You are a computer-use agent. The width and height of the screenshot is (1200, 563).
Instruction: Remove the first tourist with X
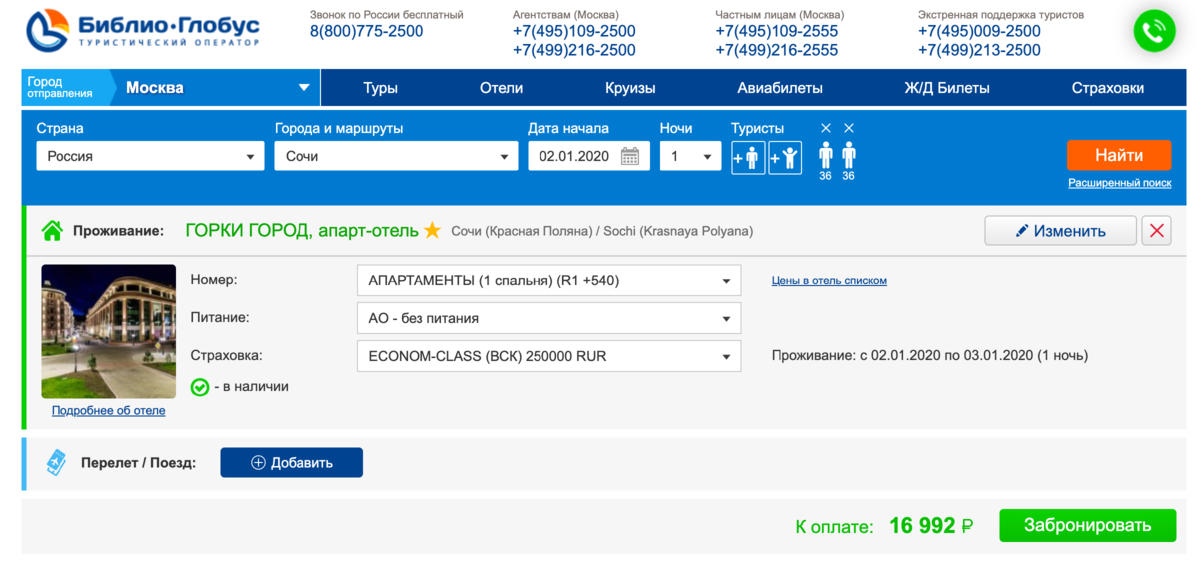click(x=826, y=128)
